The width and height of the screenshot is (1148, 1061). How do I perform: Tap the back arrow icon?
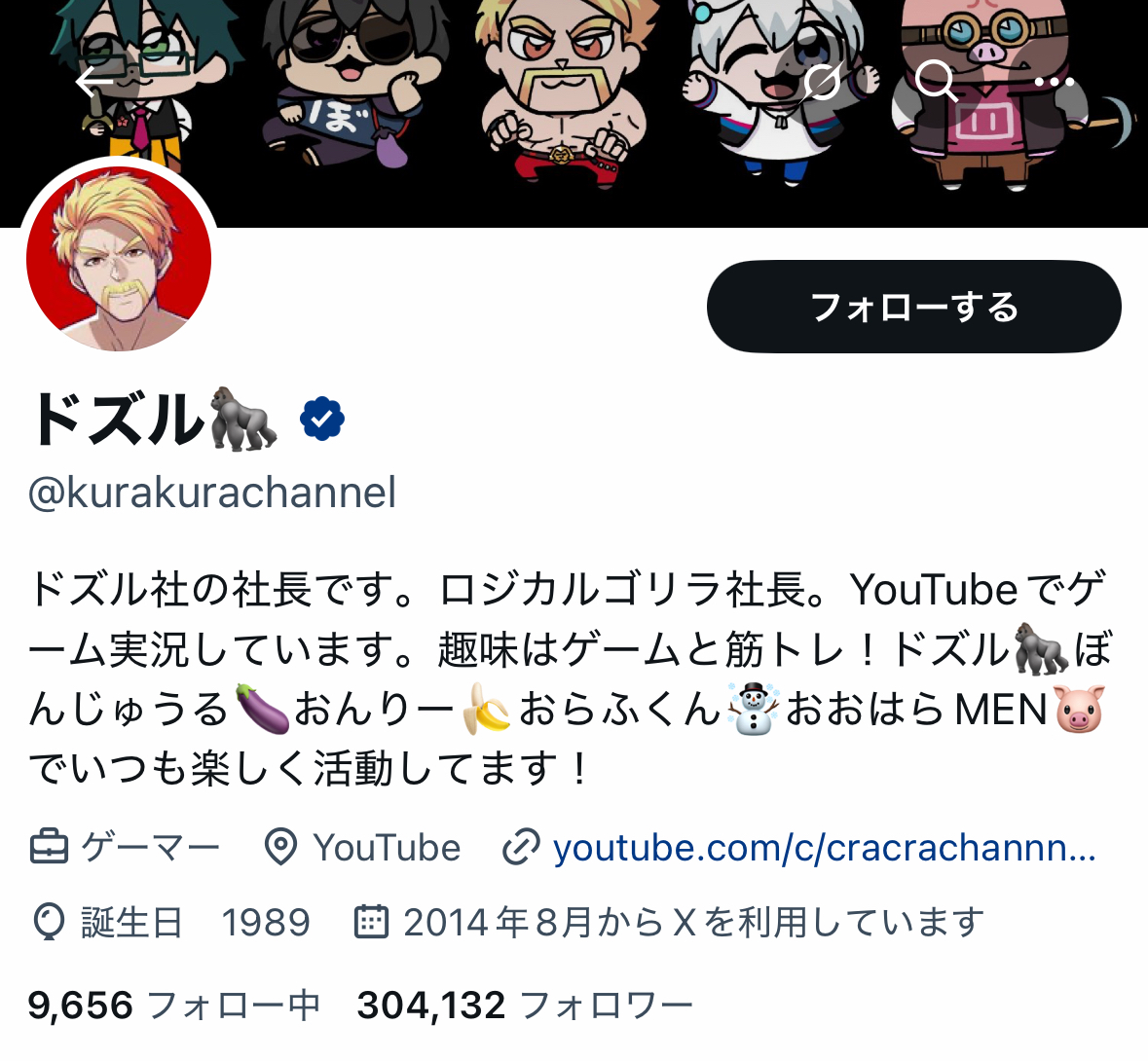click(95, 81)
